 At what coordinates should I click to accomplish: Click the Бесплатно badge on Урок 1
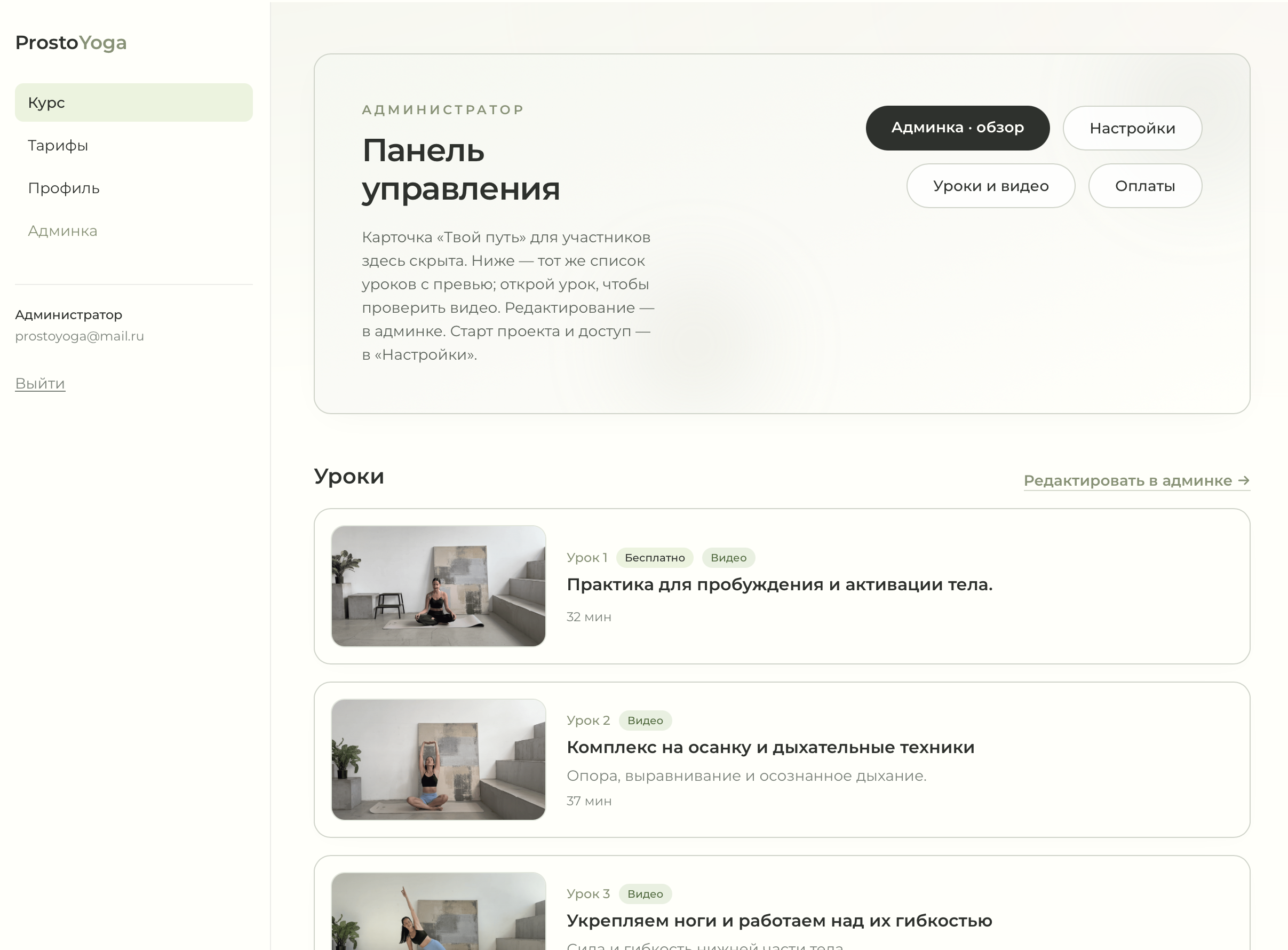coord(655,558)
